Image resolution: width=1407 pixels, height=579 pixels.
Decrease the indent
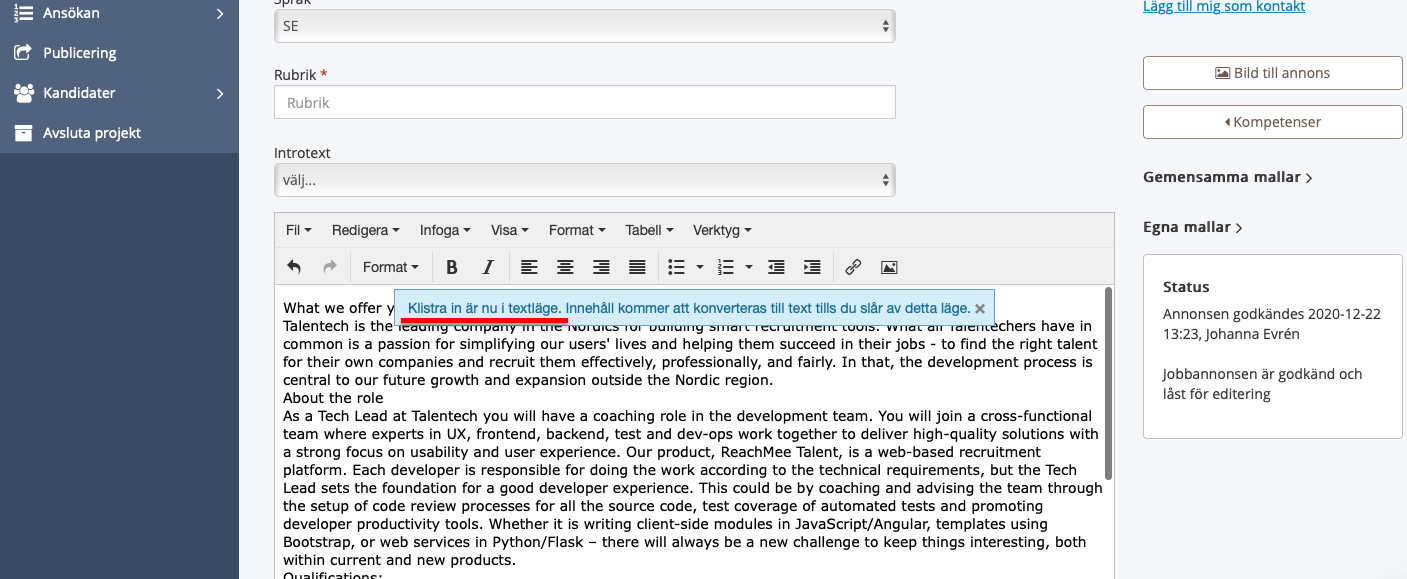point(776,267)
